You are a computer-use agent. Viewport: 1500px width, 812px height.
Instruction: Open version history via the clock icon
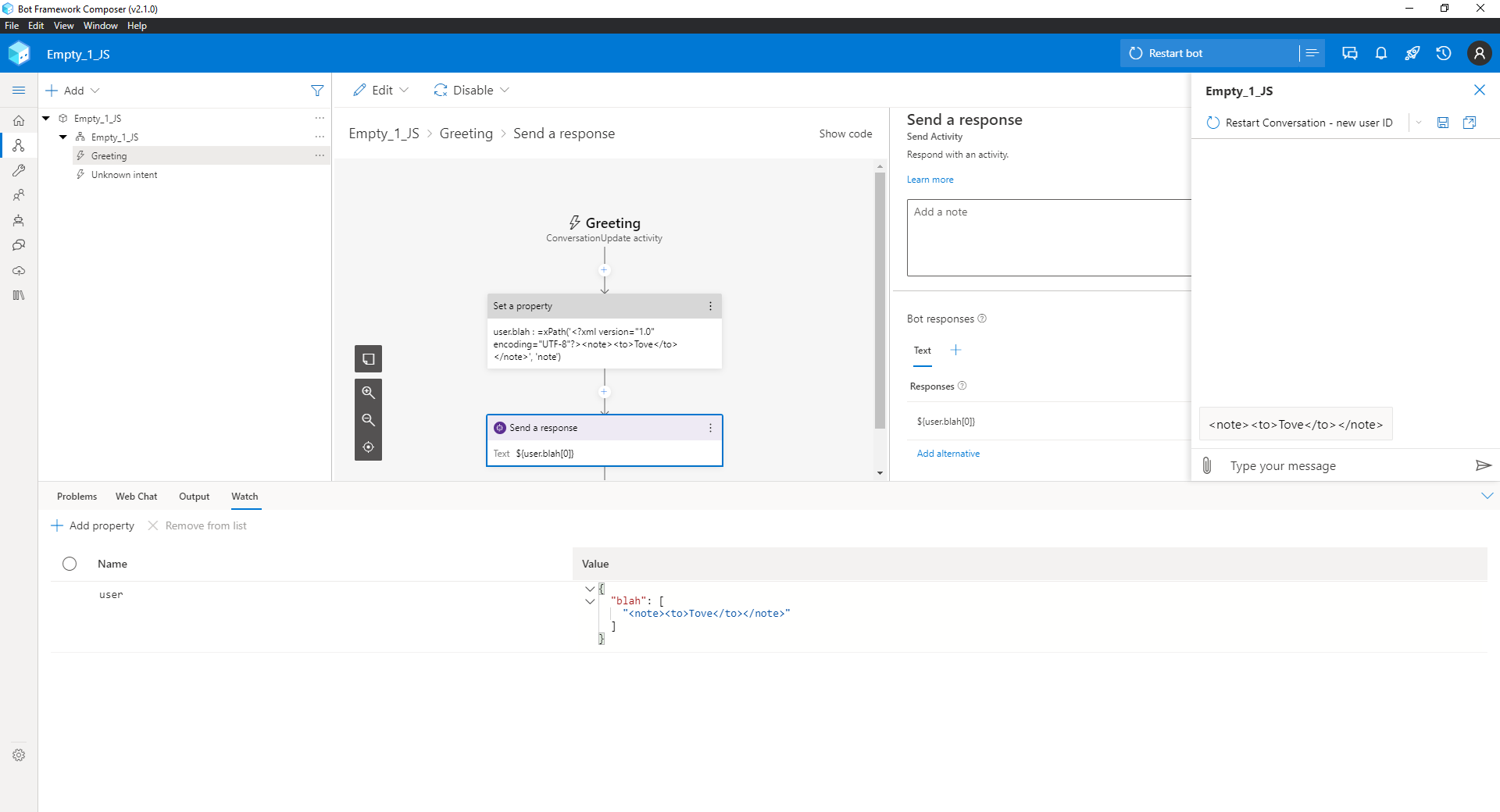(1443, 53)
